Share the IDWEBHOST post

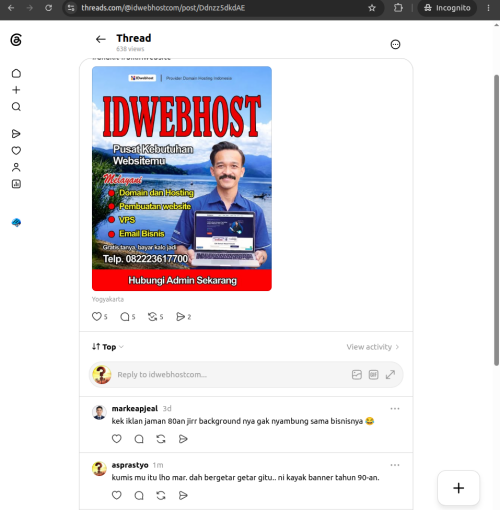180,316
